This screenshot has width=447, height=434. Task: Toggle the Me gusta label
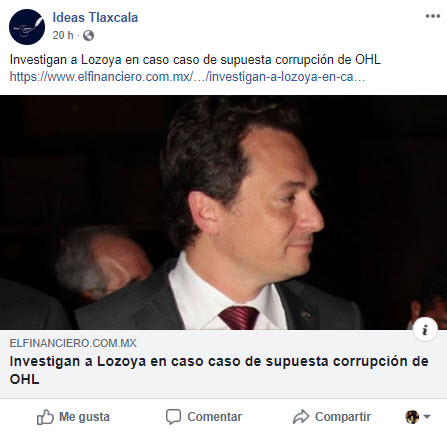(84, 417)
